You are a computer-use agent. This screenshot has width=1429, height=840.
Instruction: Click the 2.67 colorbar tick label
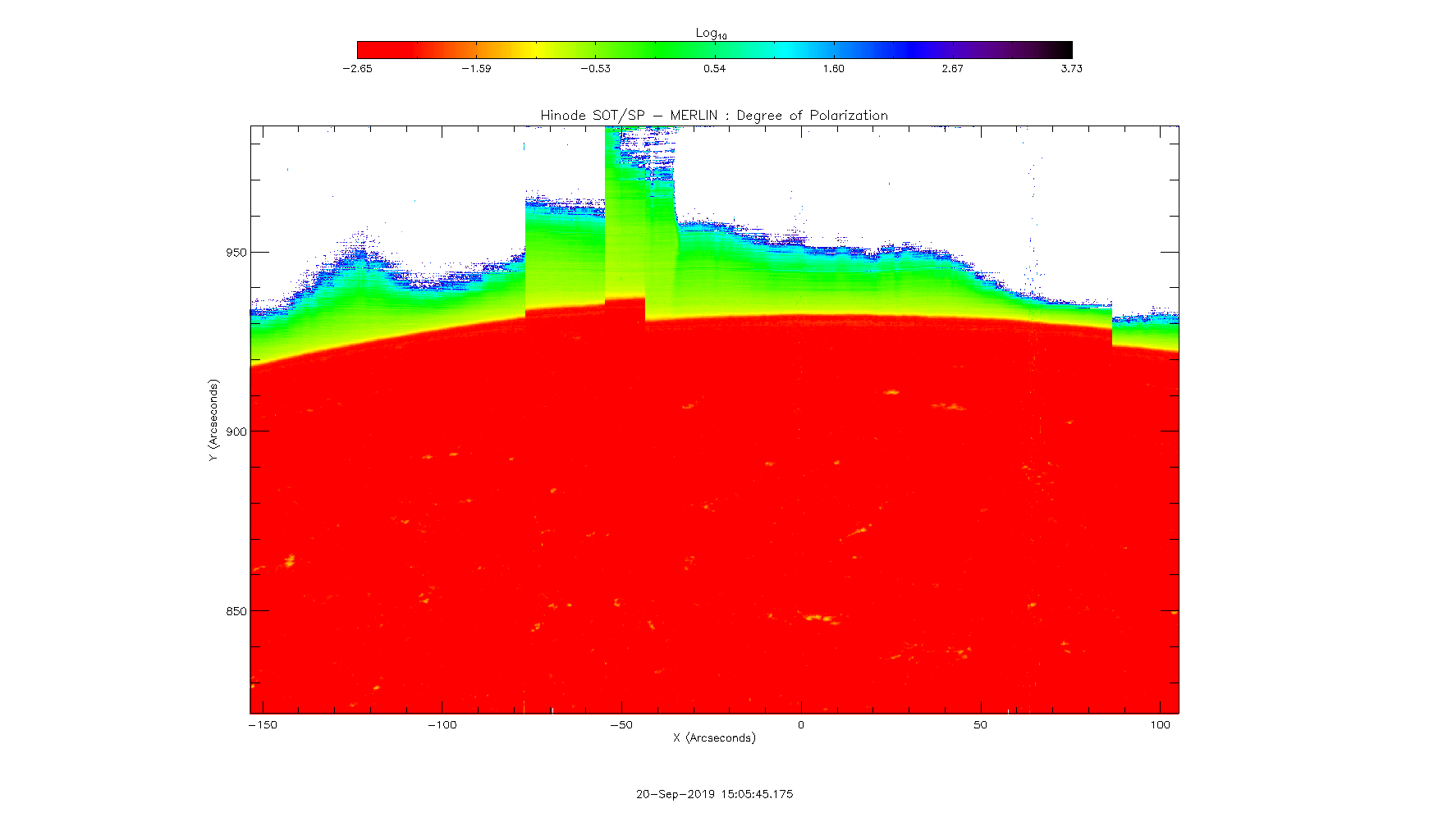(x=952, y=69)
